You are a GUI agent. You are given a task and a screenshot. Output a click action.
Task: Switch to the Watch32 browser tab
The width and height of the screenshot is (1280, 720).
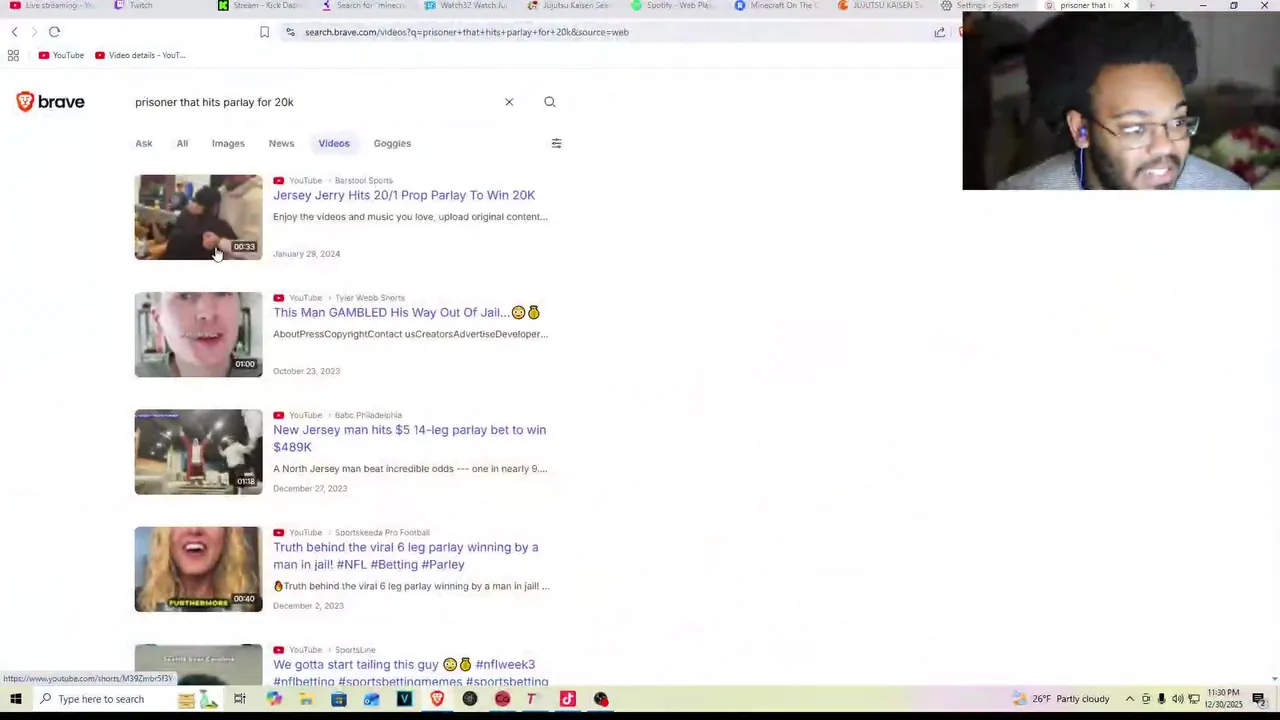(466, 6)
